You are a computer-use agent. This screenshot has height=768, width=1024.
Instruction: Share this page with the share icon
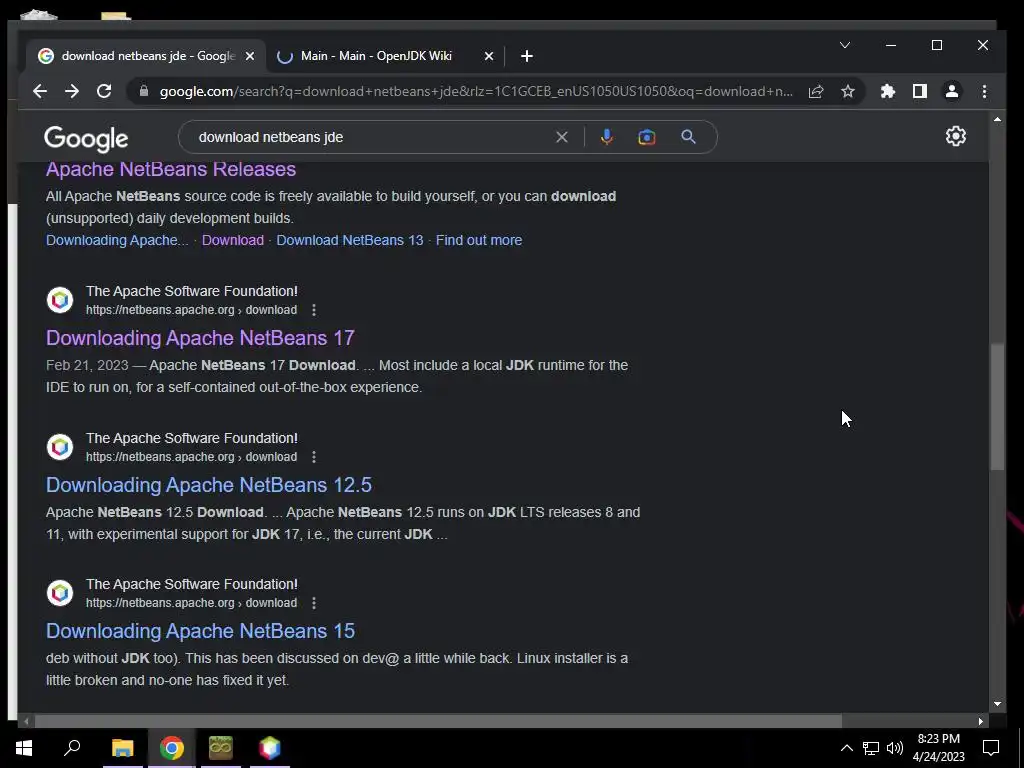click(816, 91)
